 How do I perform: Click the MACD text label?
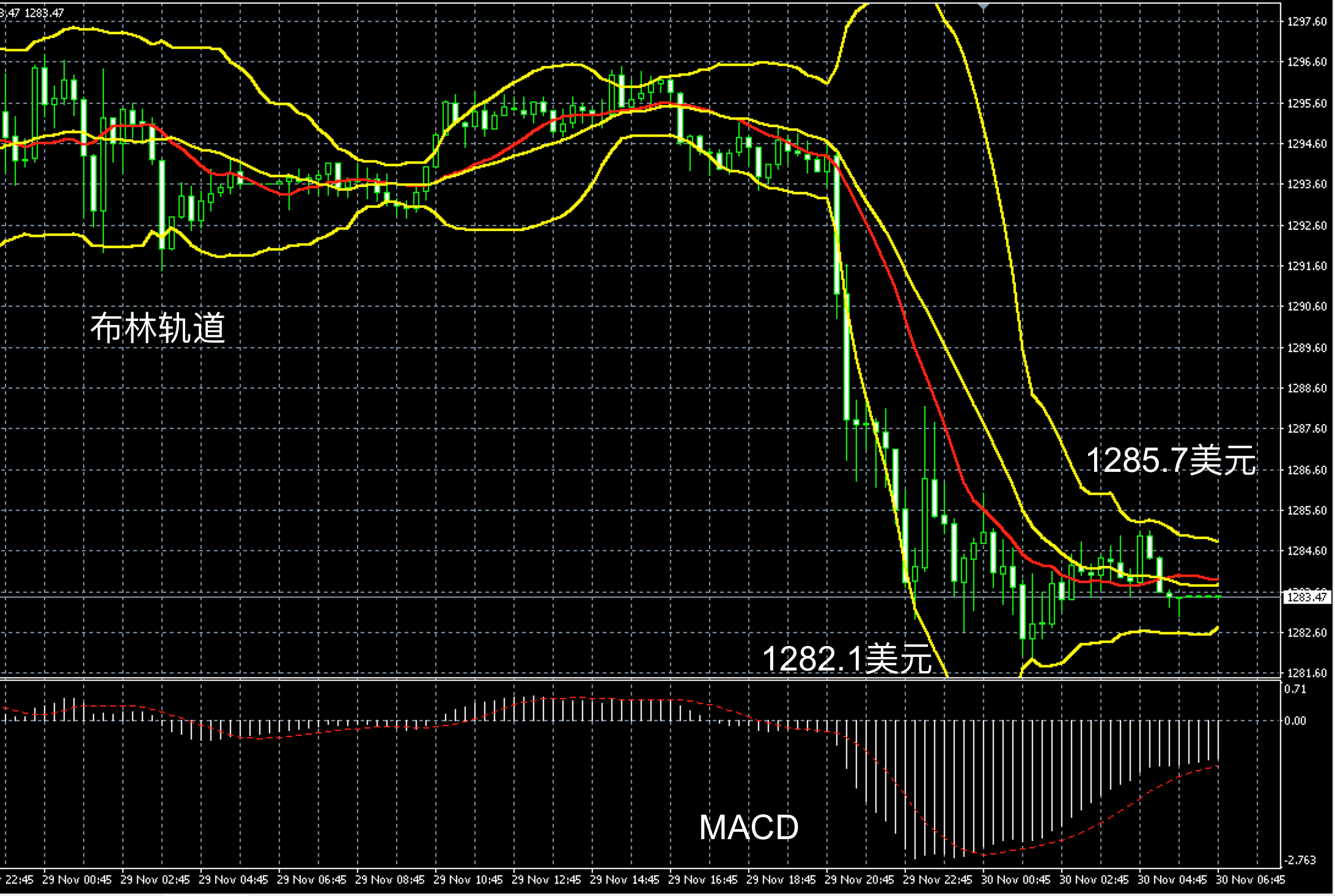coord(749,828)
